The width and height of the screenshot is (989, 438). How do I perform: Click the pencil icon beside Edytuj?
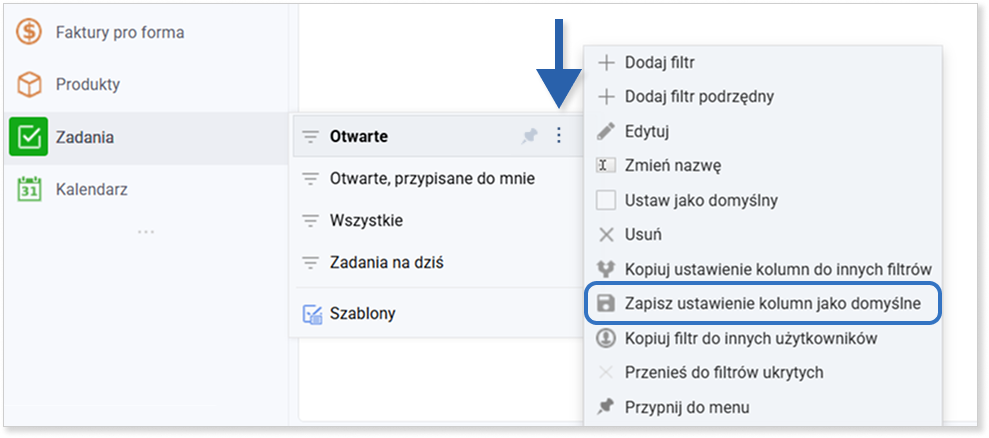(605, 131)
